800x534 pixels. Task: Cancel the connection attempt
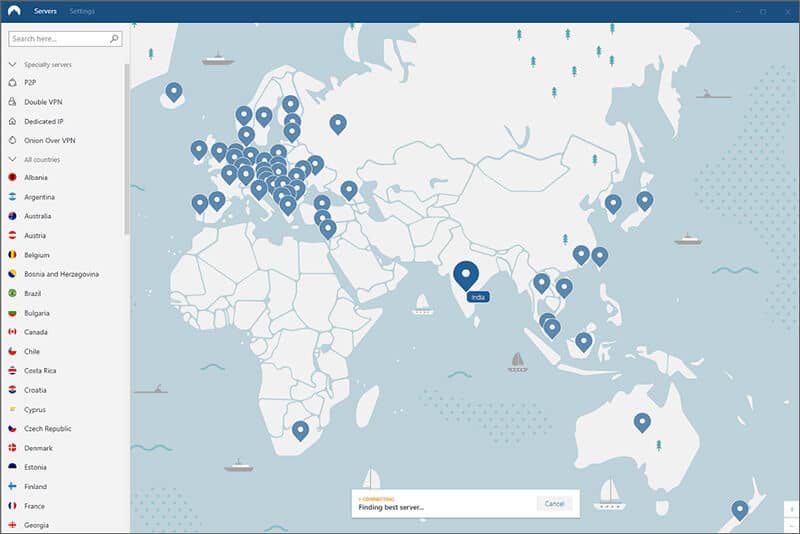pos(554,504)
